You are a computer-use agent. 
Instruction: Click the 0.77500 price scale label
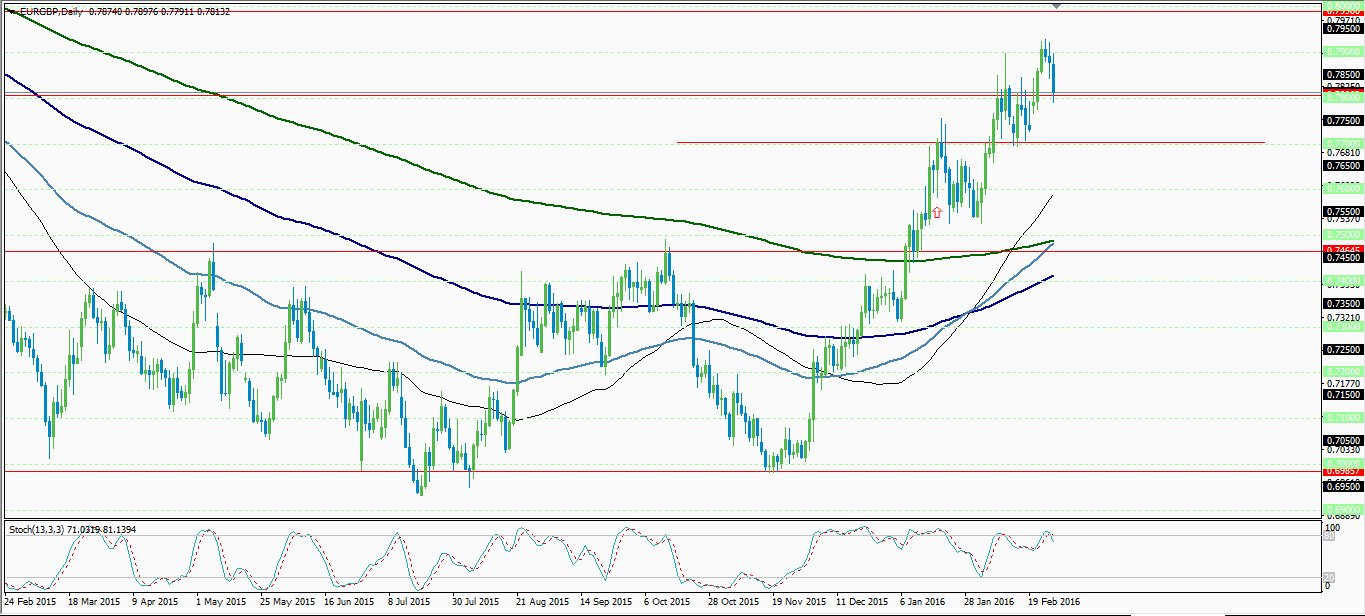(1341, 120)
